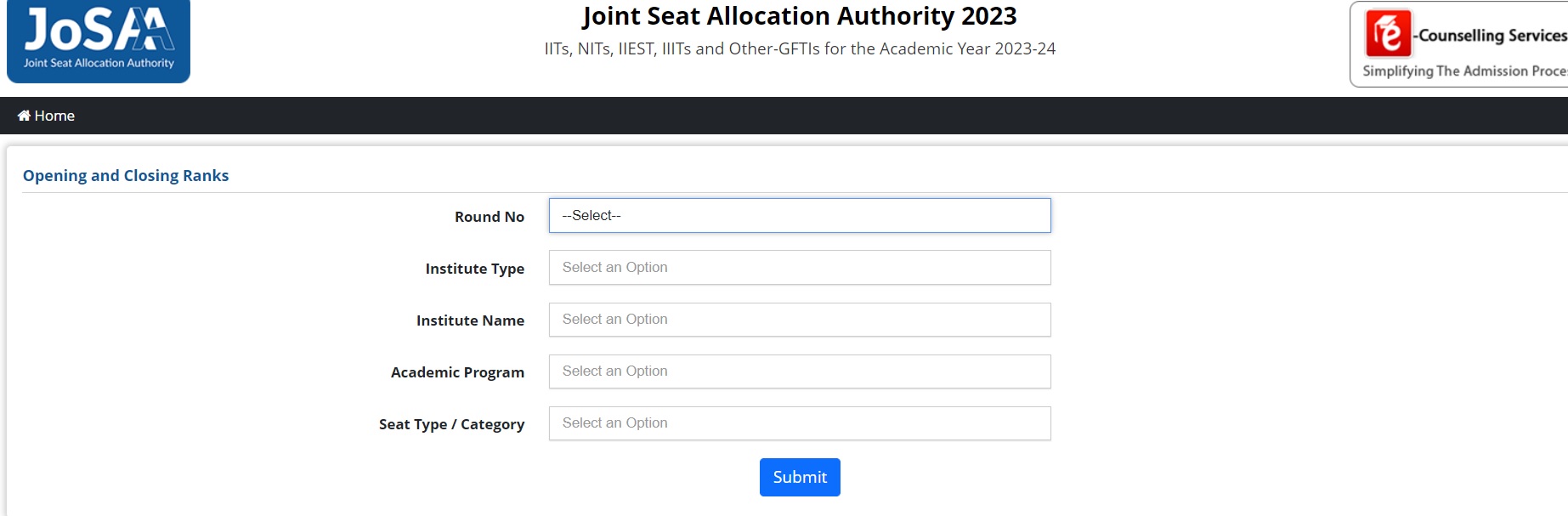Click the Joint Seat Allocation Authority 2023 title

799,16
